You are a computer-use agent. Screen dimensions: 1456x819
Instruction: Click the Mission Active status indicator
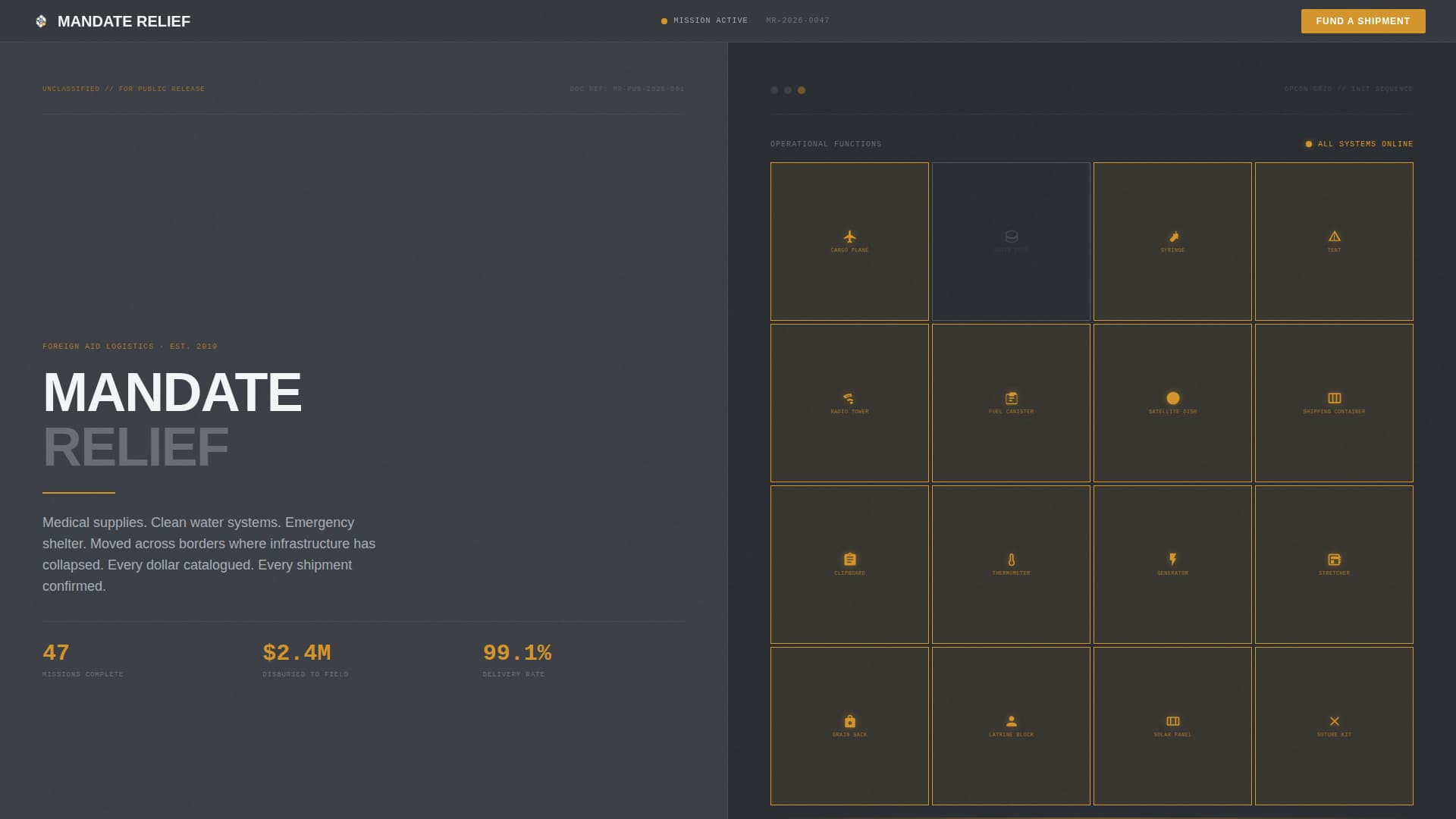(704, 20)
